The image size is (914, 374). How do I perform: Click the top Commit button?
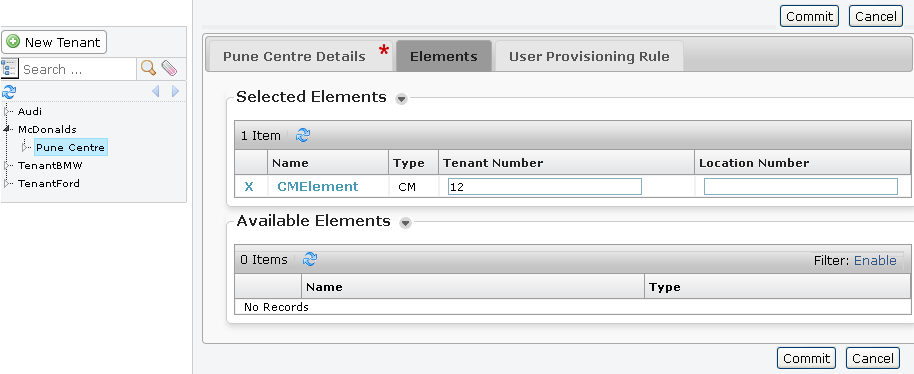tap(809, 16)
